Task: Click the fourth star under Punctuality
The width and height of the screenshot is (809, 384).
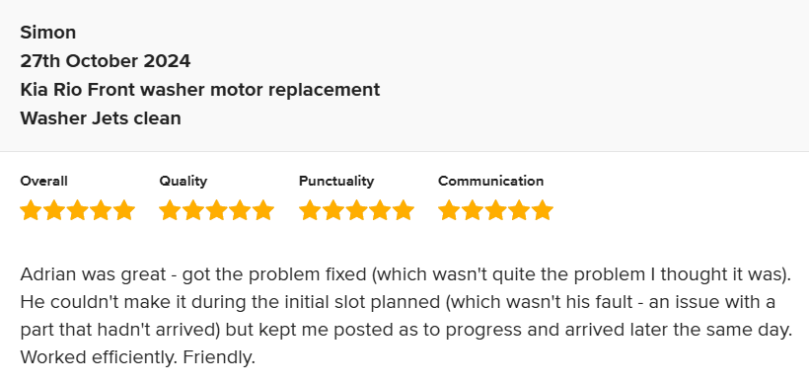Action: (380, 211)
